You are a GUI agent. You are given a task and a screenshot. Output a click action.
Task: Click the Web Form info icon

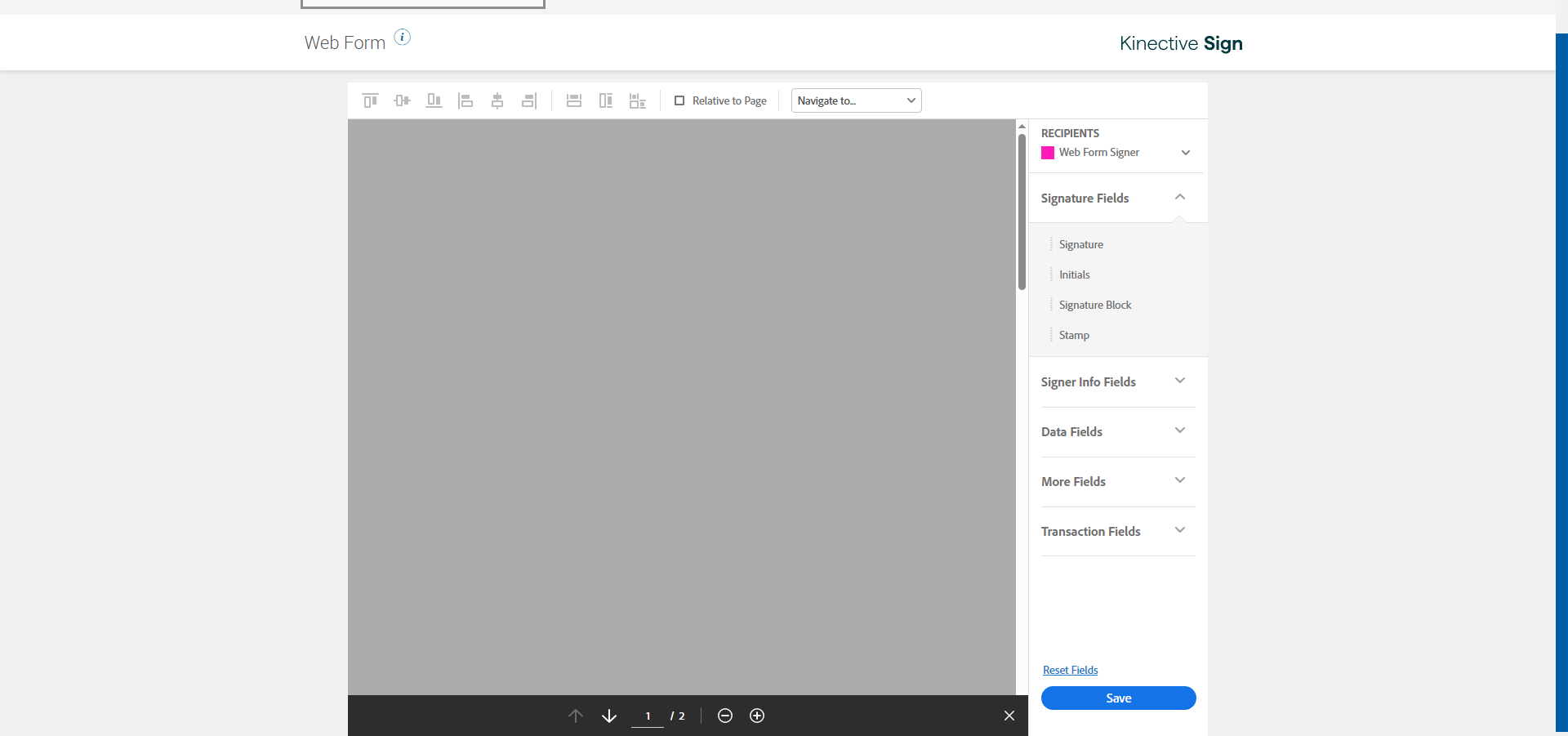pos(403,37)
